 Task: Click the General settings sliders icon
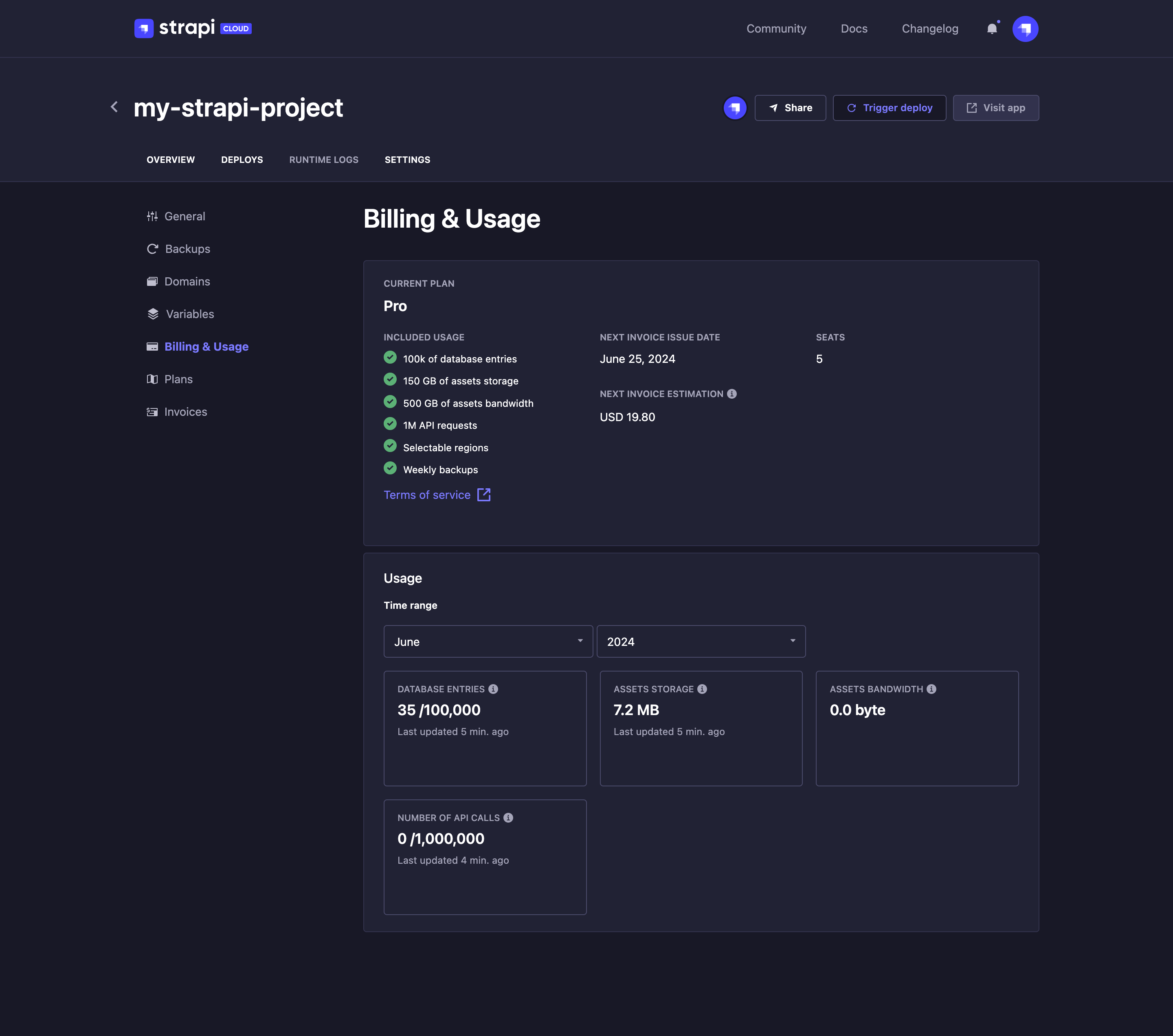(x=152, y=216)
